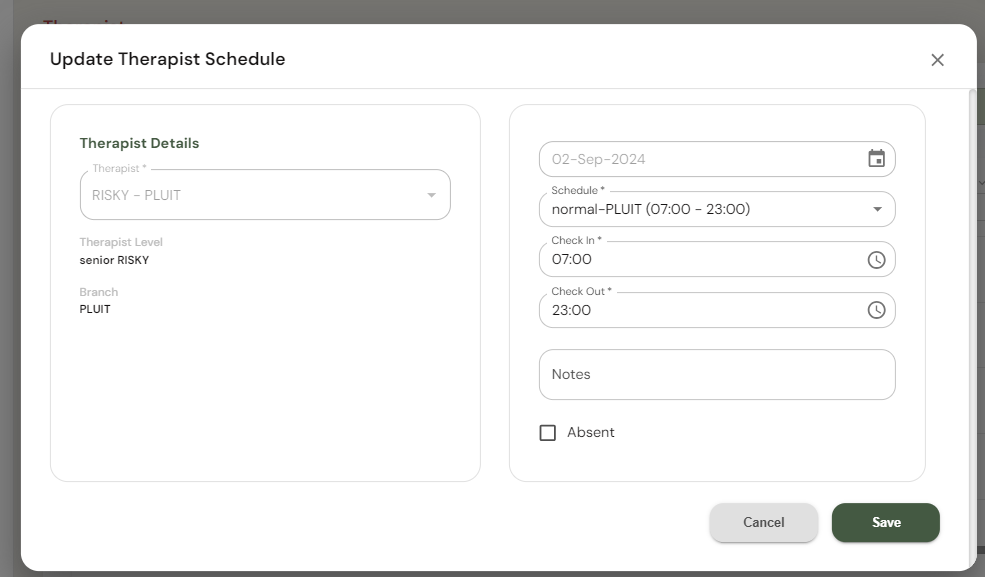Screen dimensions: 985x577
Task: Close the Update Therapist Schedule dialog
Action: click(937, 60)
